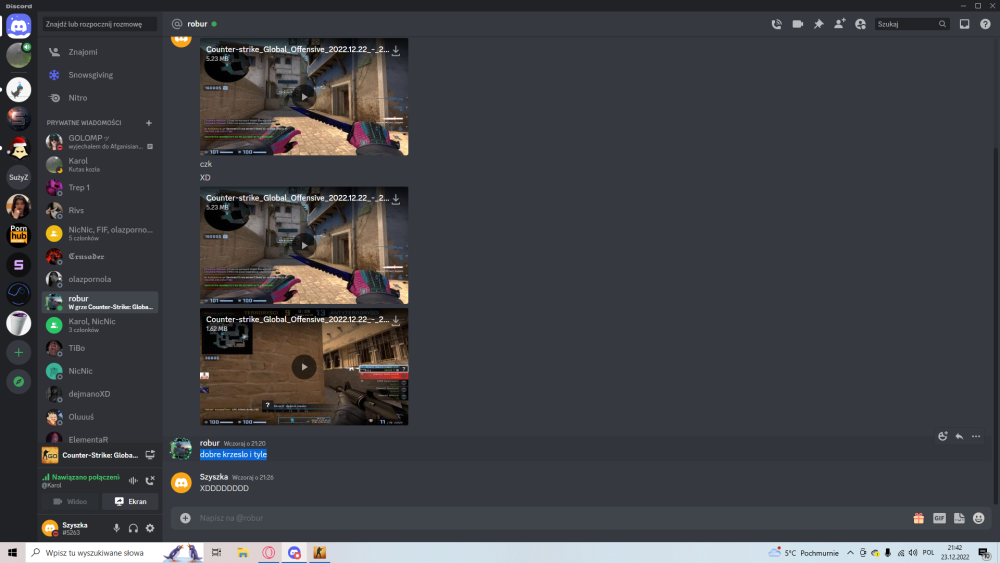This screenshot has height=563, width=1000.
Task: Deafen with the headphones toggle
Action: pyautogui.click(x=133, y=528)
